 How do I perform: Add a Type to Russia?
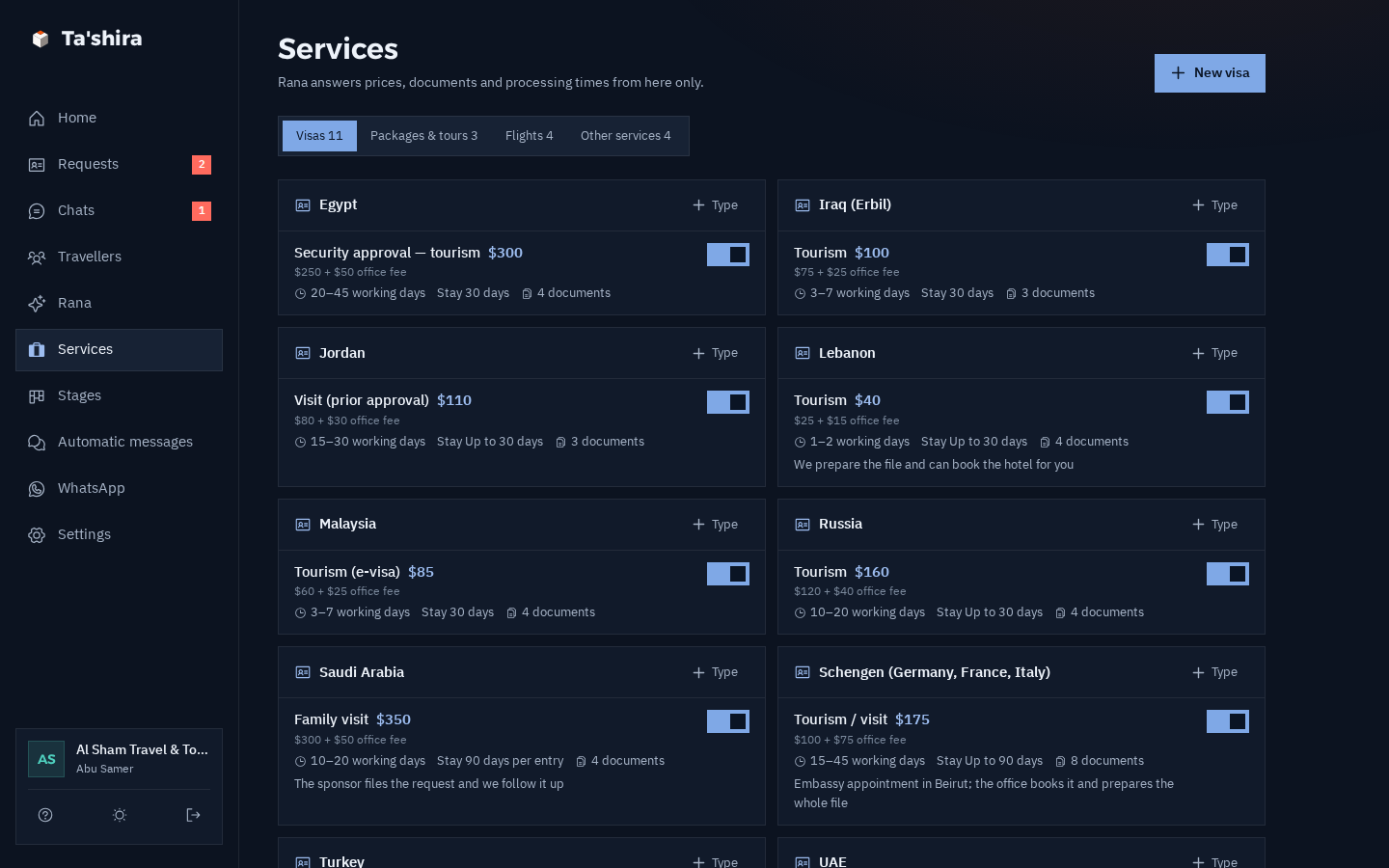(x=1215, y=525)
